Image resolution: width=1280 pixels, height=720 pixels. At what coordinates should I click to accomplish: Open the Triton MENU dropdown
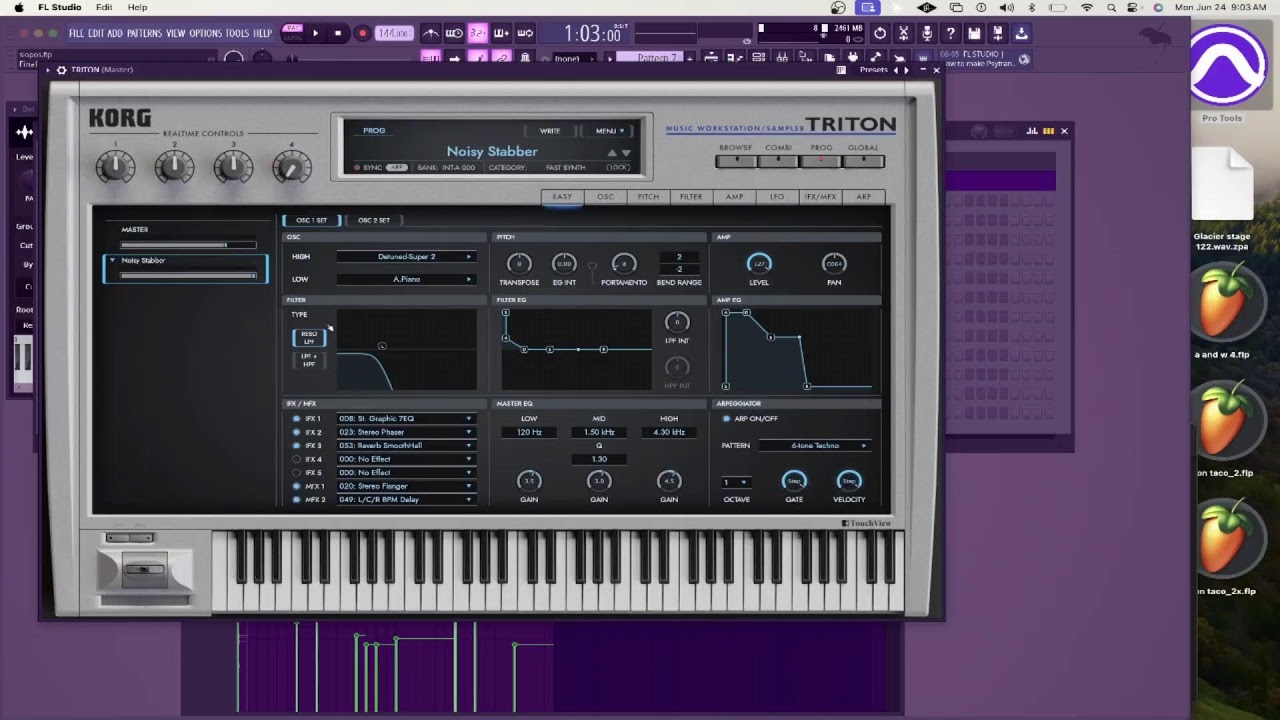coord(609,131)
